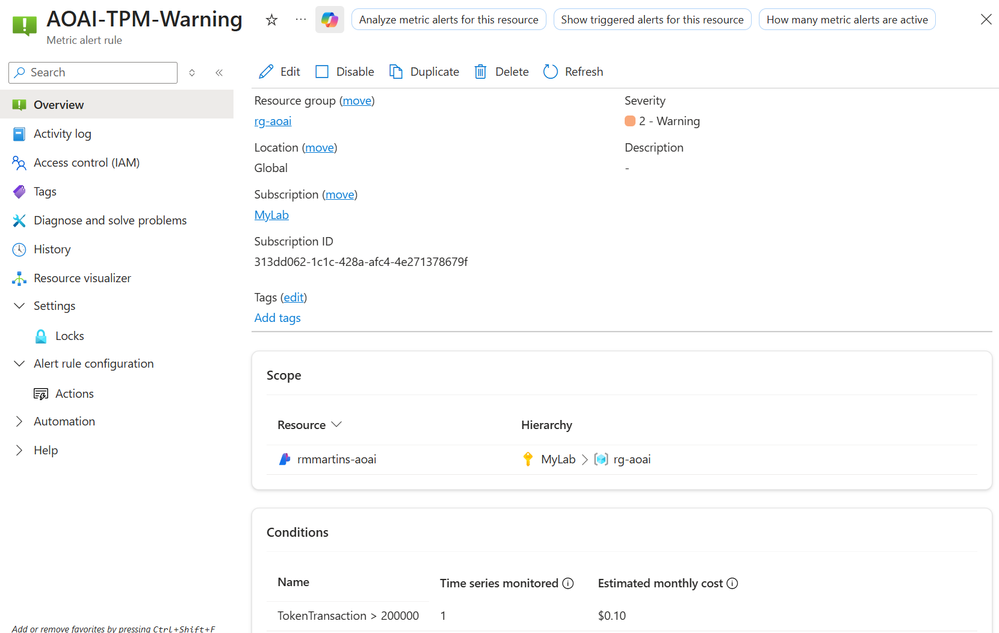This screenshot has width=999, height=633.
Task: Open the rg-aoai resource group link
Action: pyautogui.click(x=273, y=121)
